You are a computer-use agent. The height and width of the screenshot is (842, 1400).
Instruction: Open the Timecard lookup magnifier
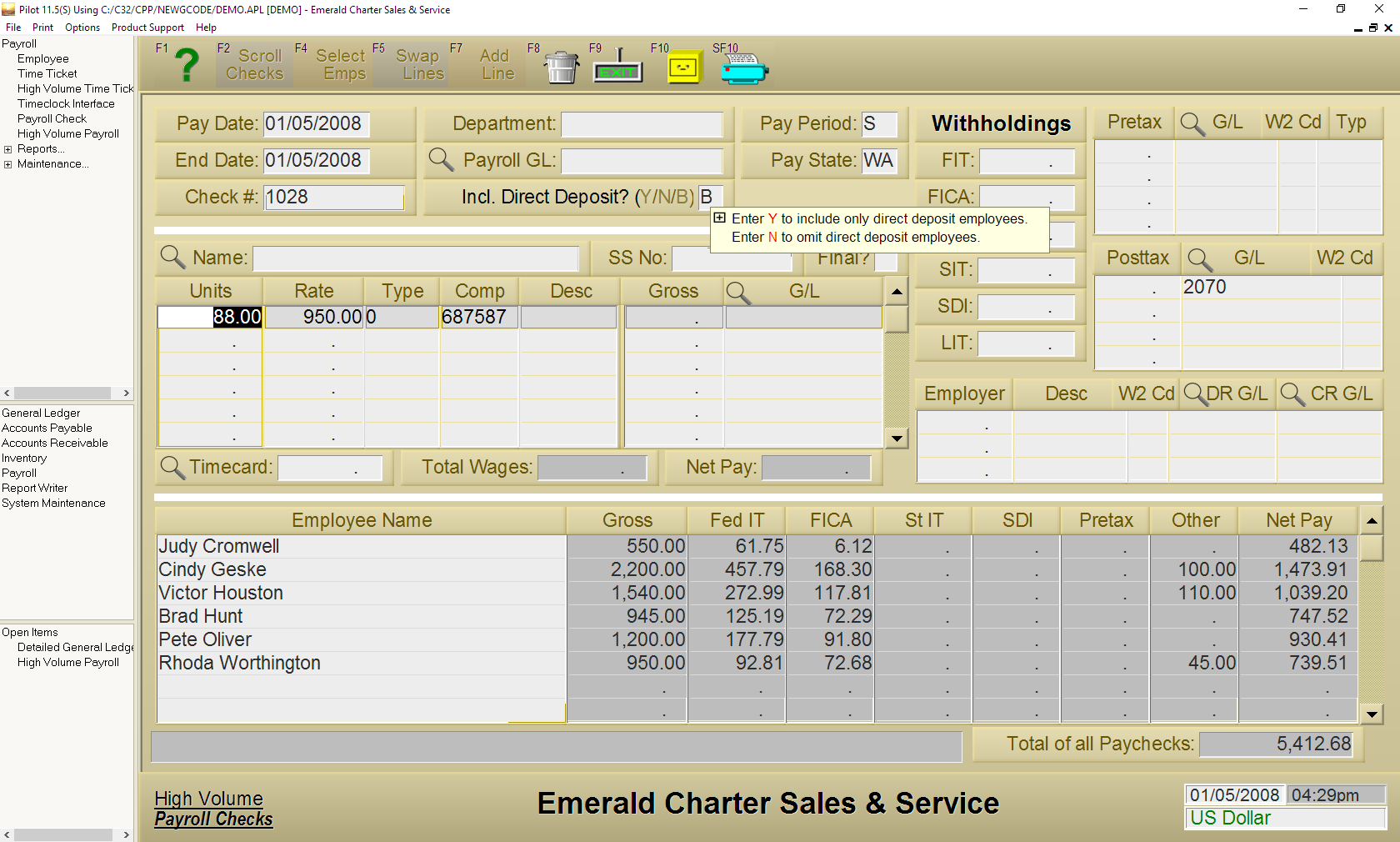(172, 467)
